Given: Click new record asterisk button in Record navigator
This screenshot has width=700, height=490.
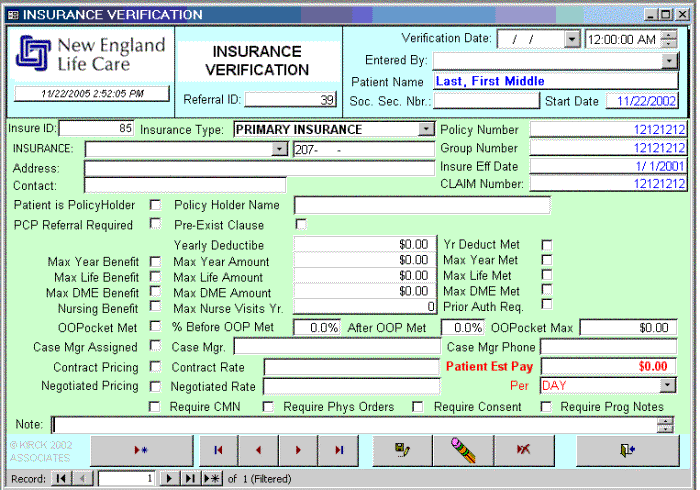Looking at the screenshot, I should pyautogui.click(x=212, y=479).
